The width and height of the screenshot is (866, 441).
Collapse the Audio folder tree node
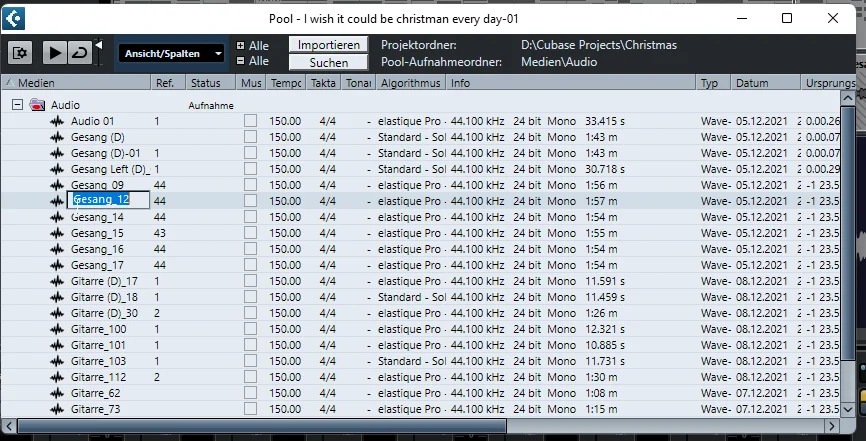18,104
